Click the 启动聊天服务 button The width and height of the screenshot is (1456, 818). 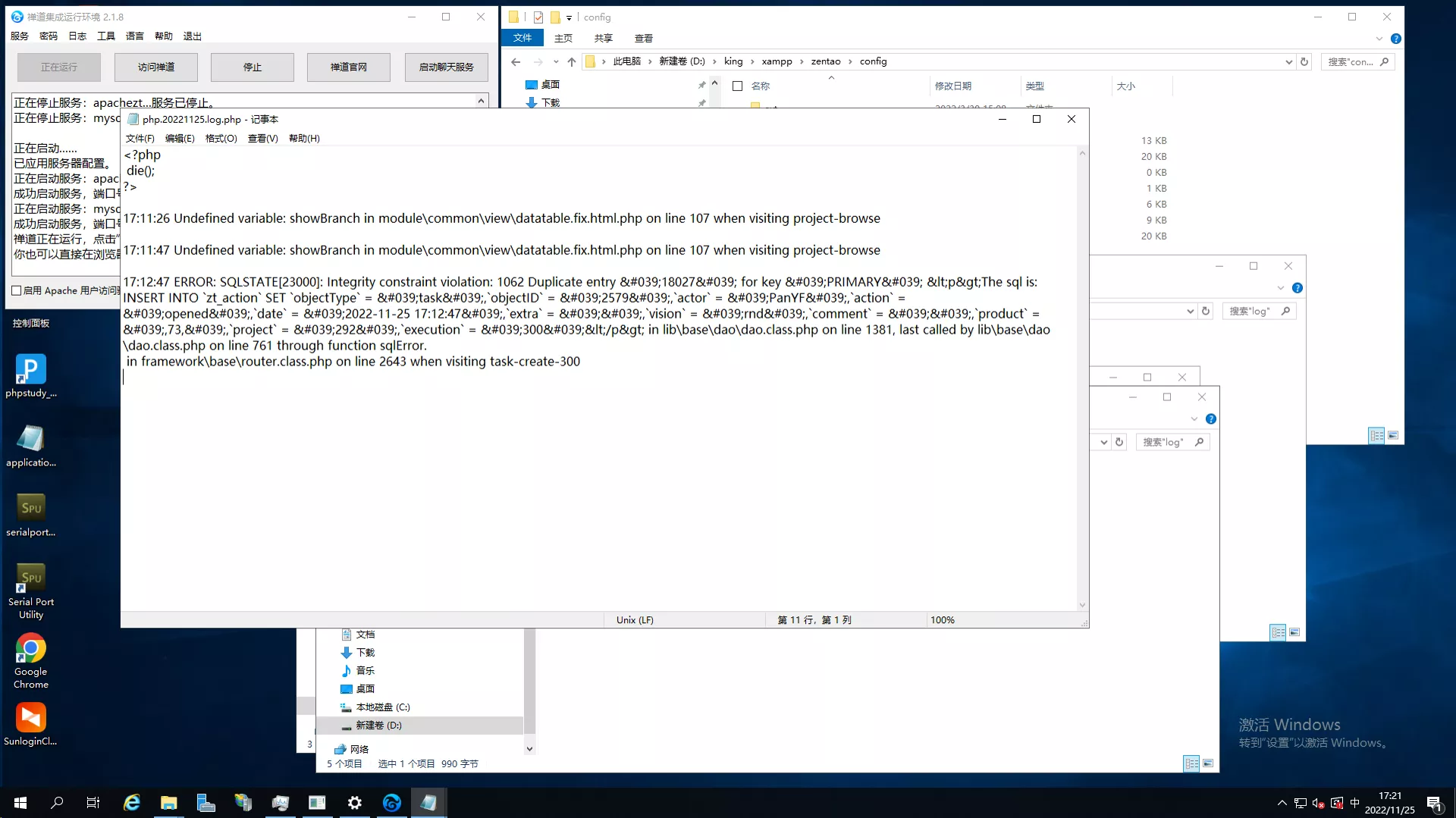pyautogui.click(x=447, y=67)
